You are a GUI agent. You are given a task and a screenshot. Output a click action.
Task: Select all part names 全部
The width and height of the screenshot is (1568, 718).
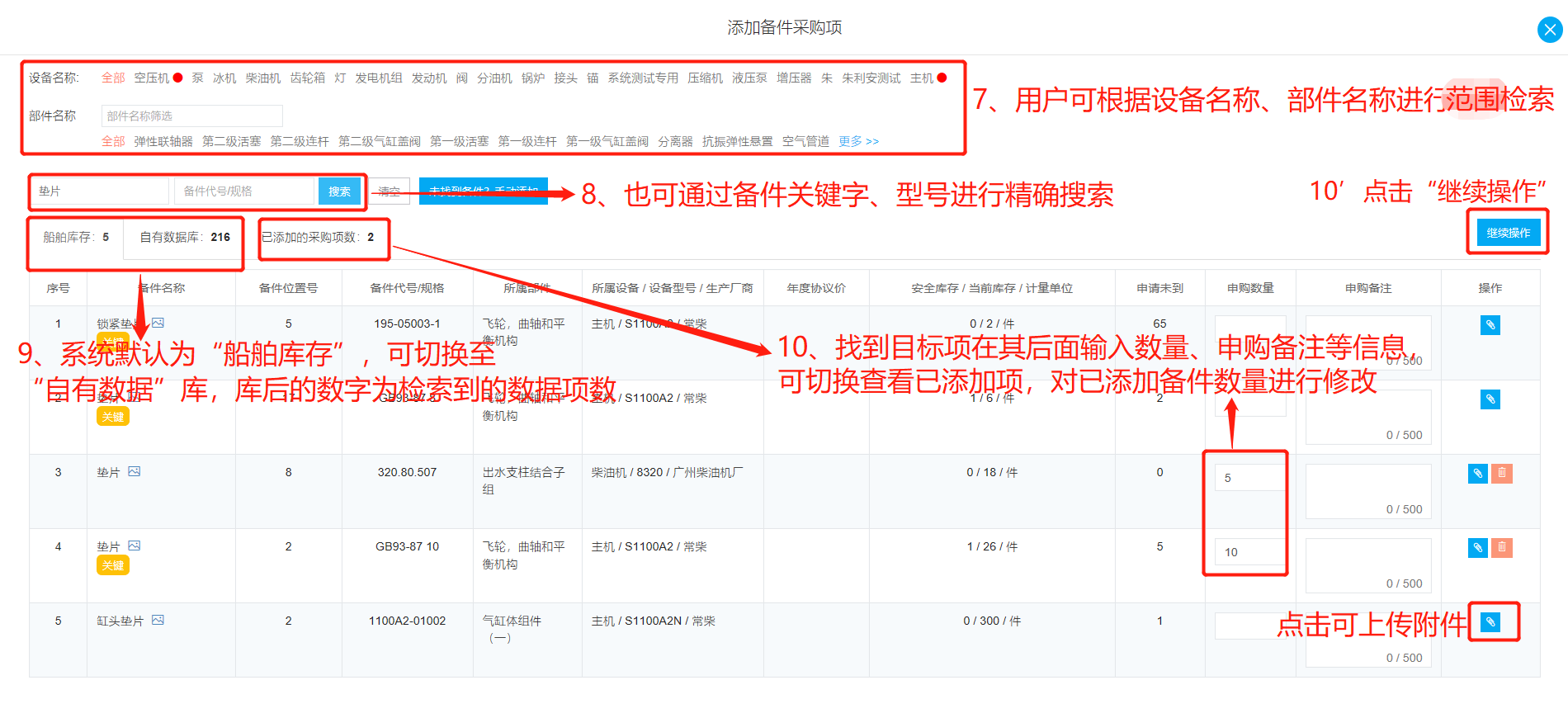(113, 141)
